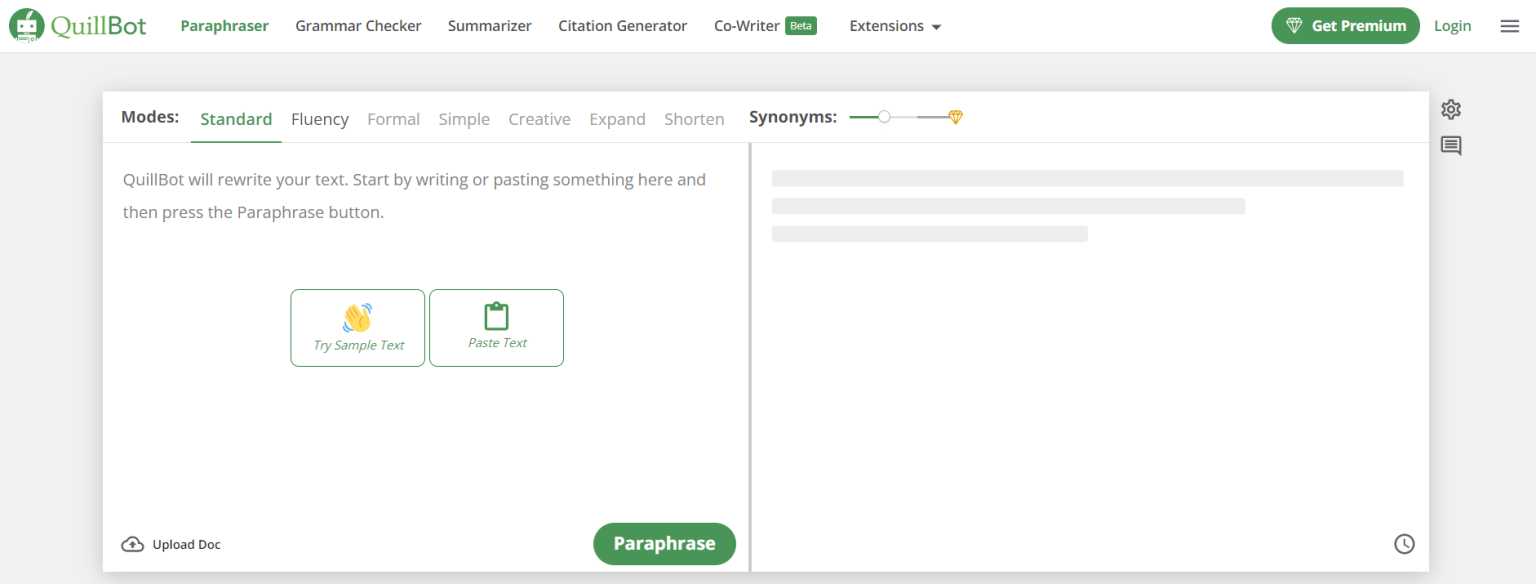Screen dimensions: 1536x584
Task: Try Sample Text waving hand button
Action: click(x=358, y=328)
